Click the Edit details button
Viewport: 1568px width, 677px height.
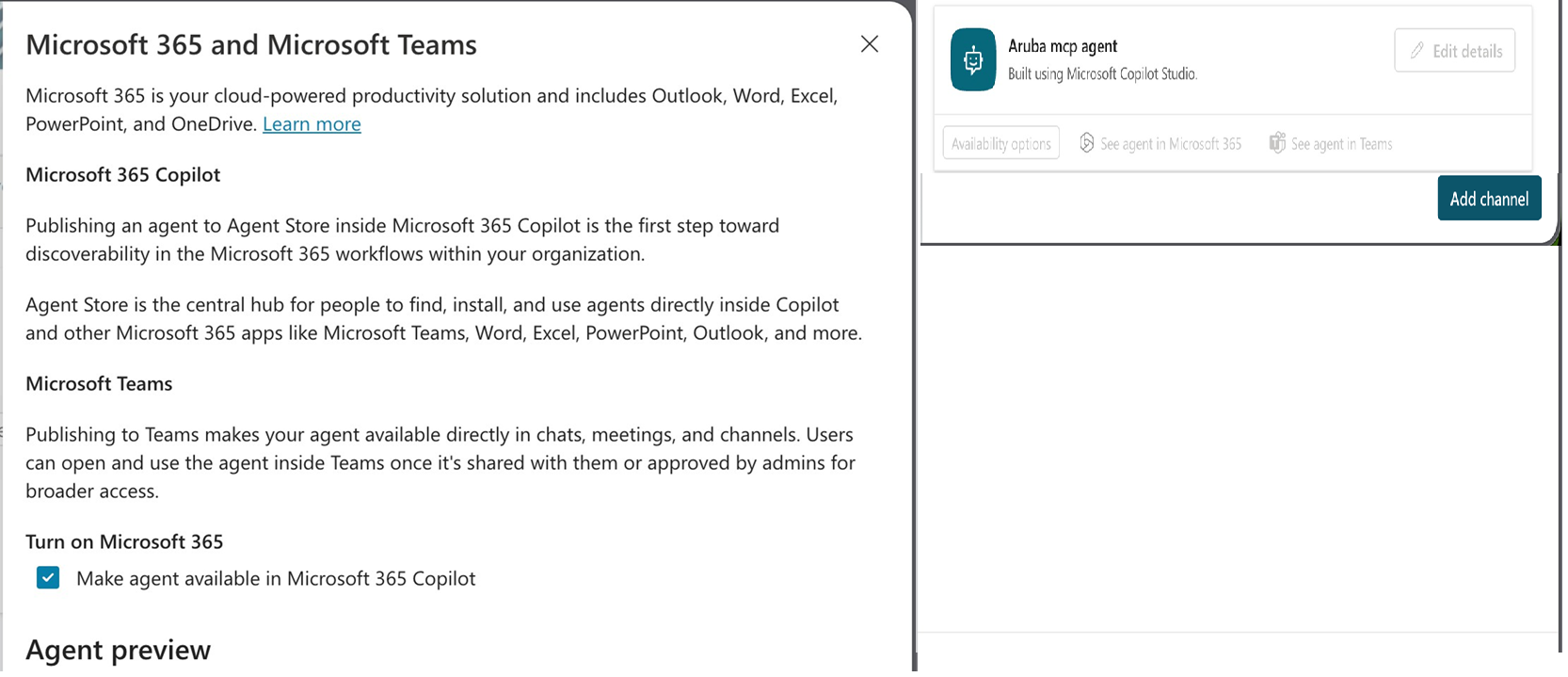click(x=1455, y=51)
